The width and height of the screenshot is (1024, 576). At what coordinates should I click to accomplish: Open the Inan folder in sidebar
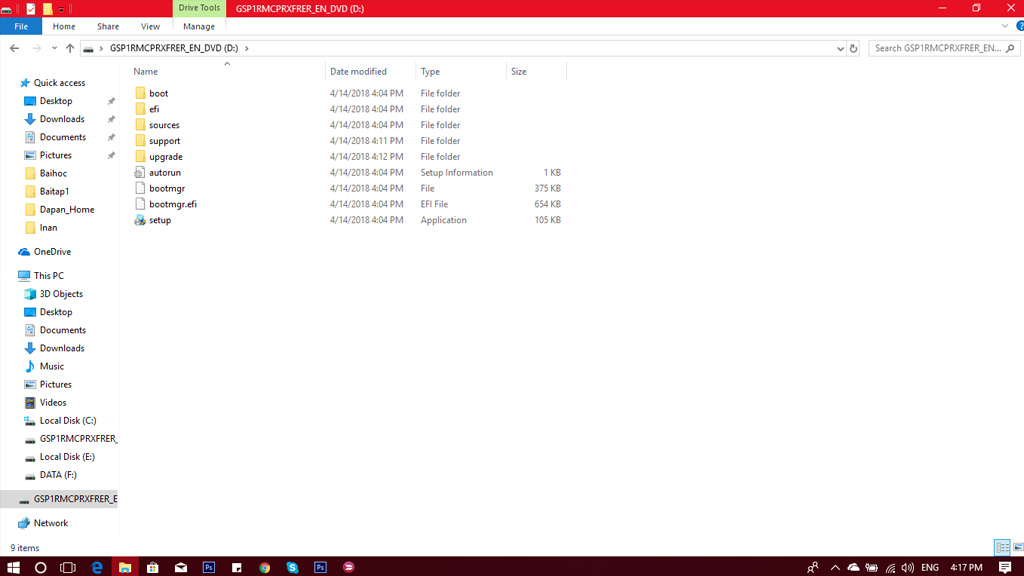point(48,228)
